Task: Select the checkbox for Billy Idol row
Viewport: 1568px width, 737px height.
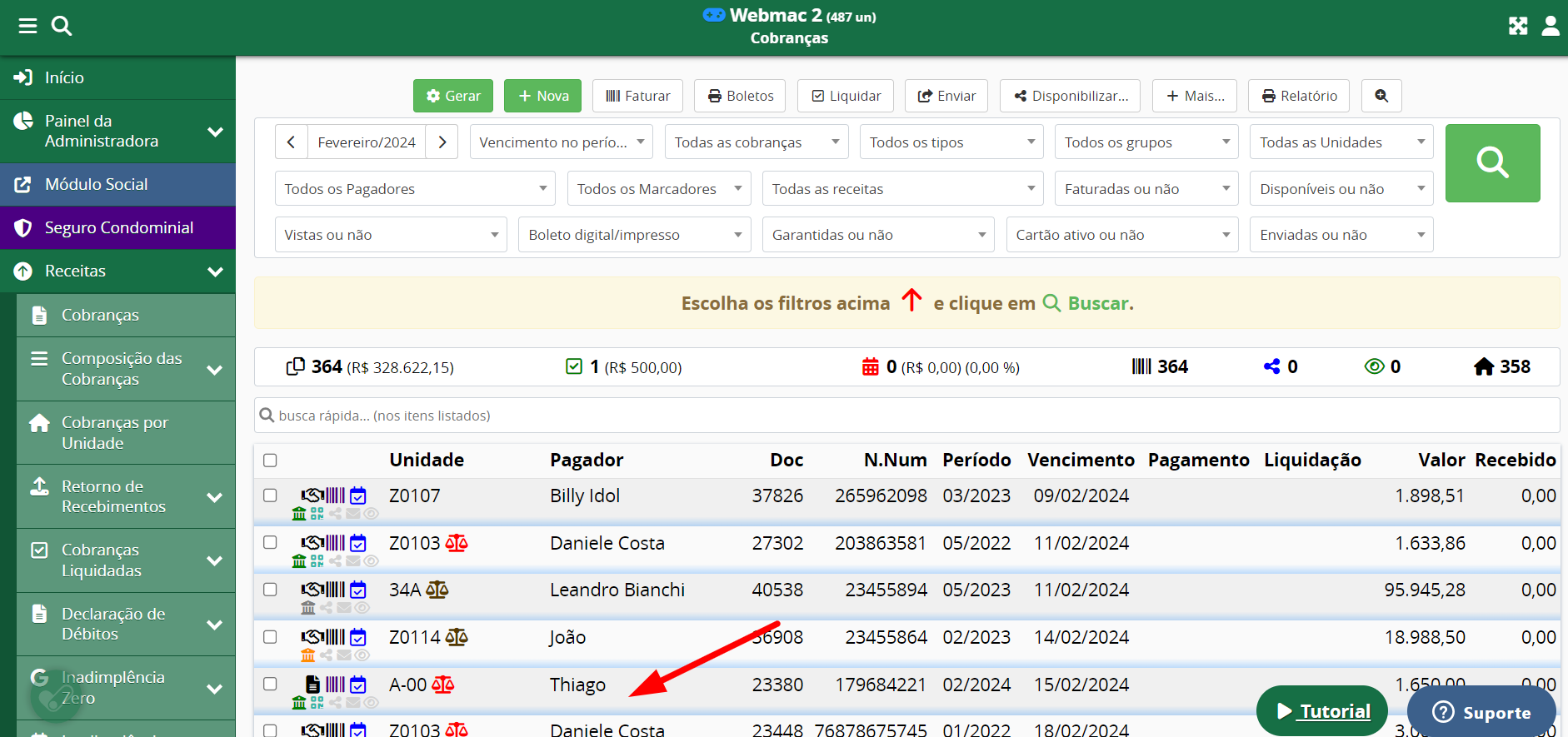Action: 270,495
